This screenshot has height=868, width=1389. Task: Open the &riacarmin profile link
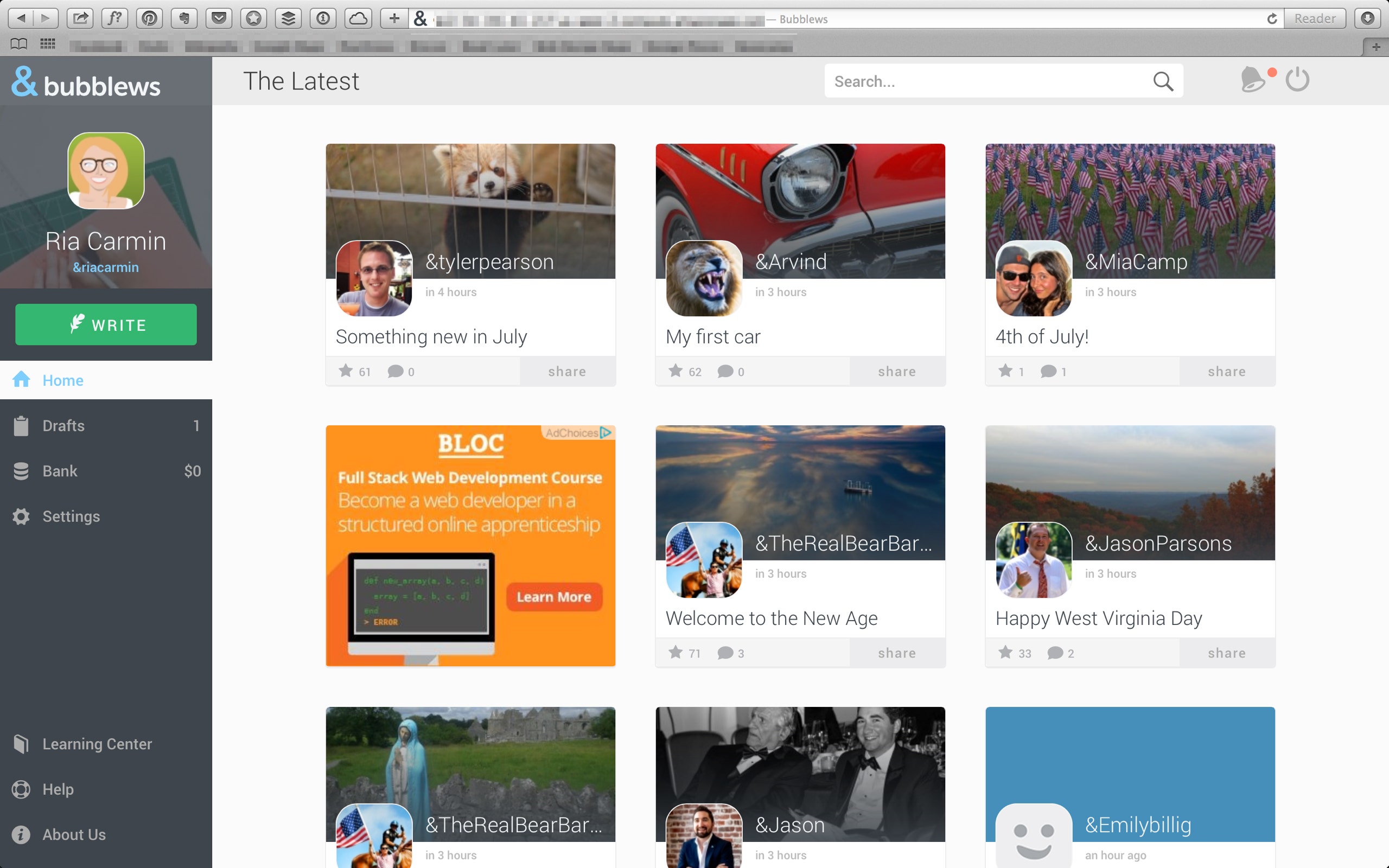click(106, 267)
